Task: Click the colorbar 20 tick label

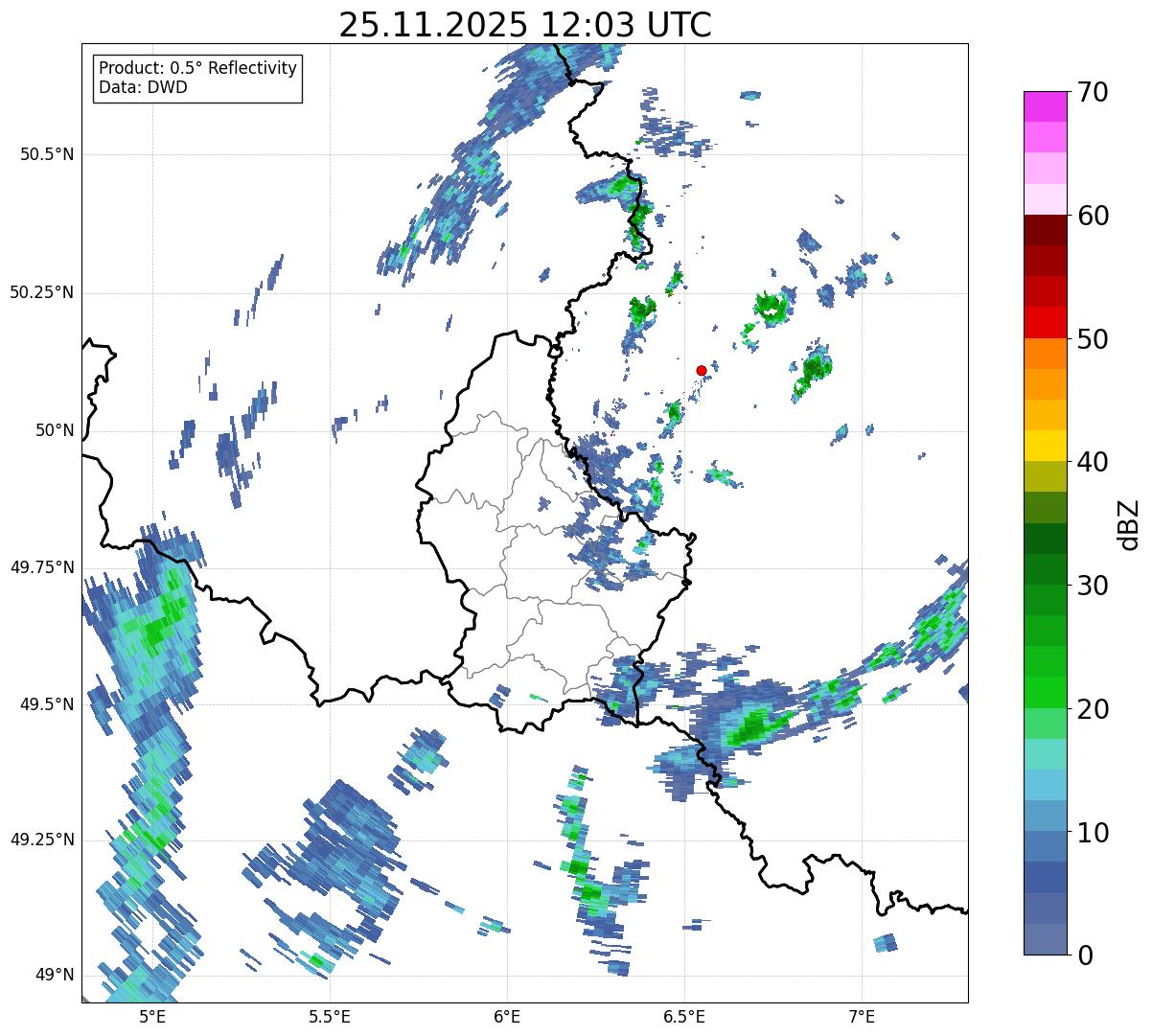Action: (1093, 709)
